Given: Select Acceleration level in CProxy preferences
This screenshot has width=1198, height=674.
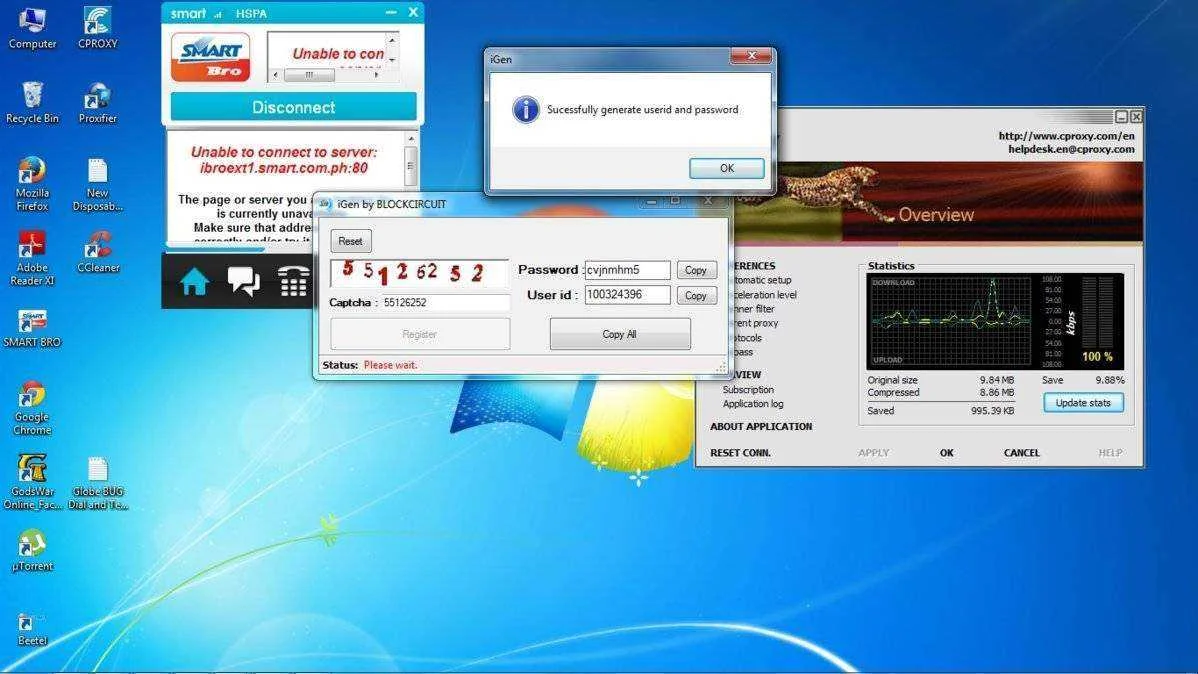Looking at the screenshot, I should click(x=765, y=295).
